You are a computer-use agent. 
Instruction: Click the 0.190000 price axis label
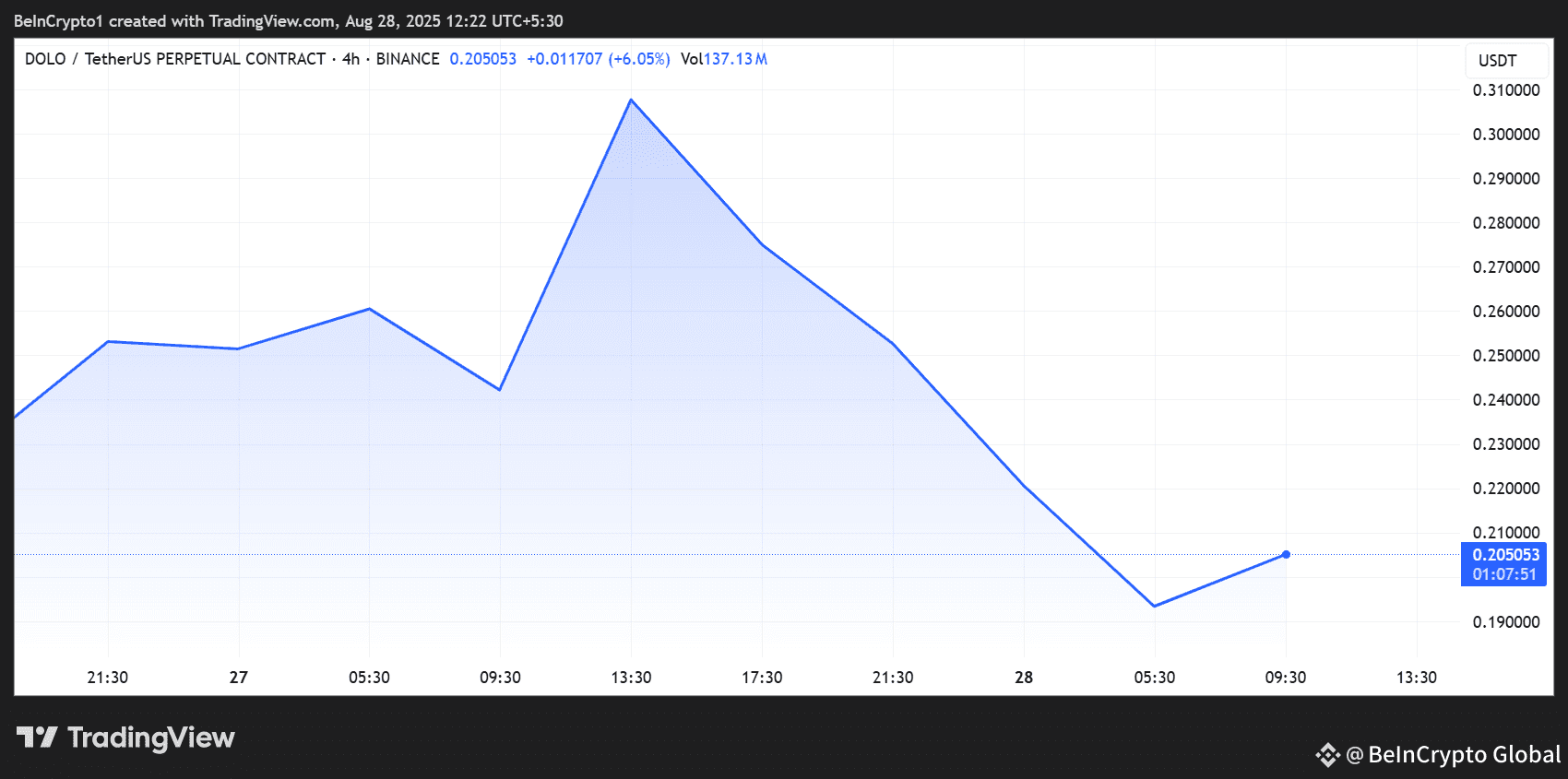tap(1506, 622)
